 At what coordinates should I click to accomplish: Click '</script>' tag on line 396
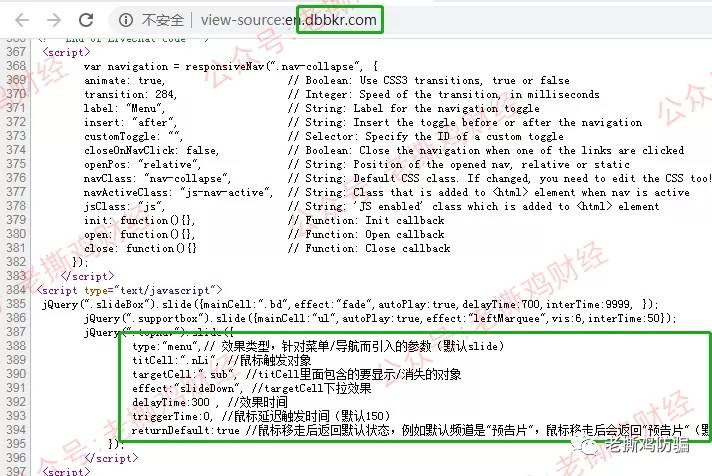coord(111,458)
